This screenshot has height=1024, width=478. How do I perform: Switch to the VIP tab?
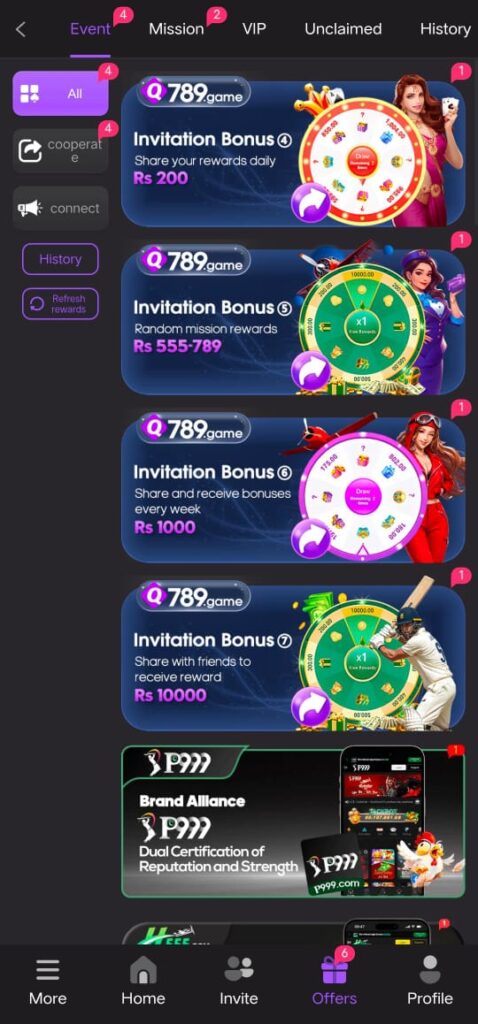254,29
